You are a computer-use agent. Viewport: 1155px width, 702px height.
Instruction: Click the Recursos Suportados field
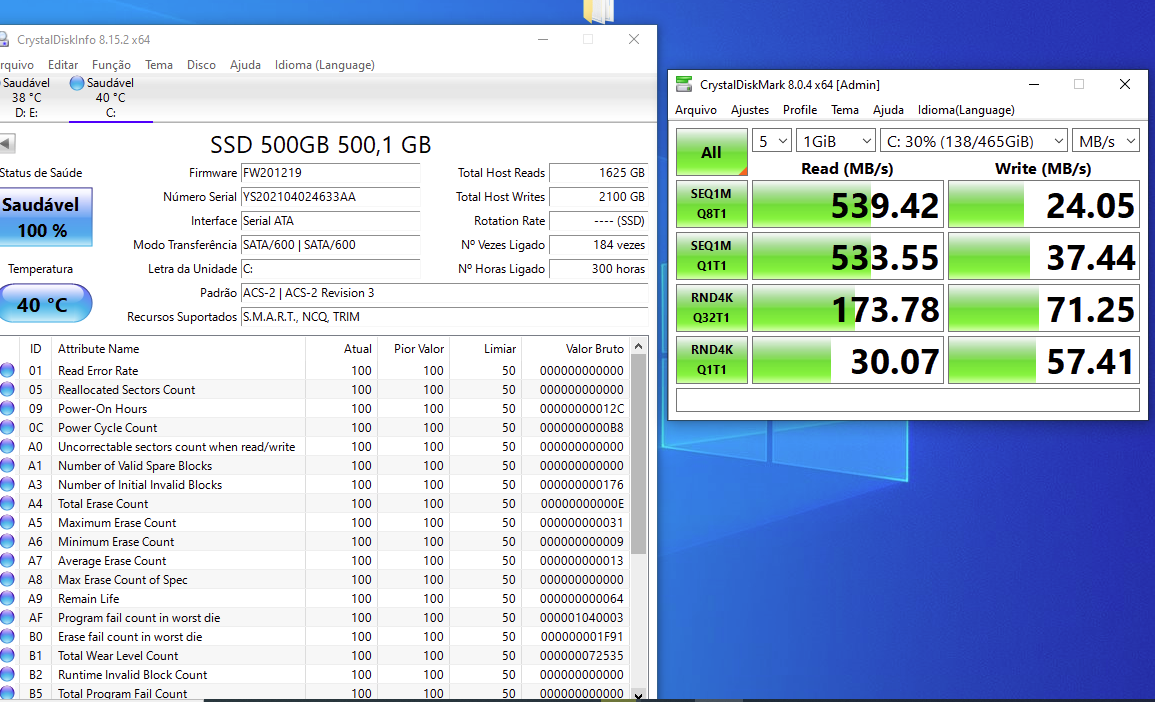tap(444, 317)
